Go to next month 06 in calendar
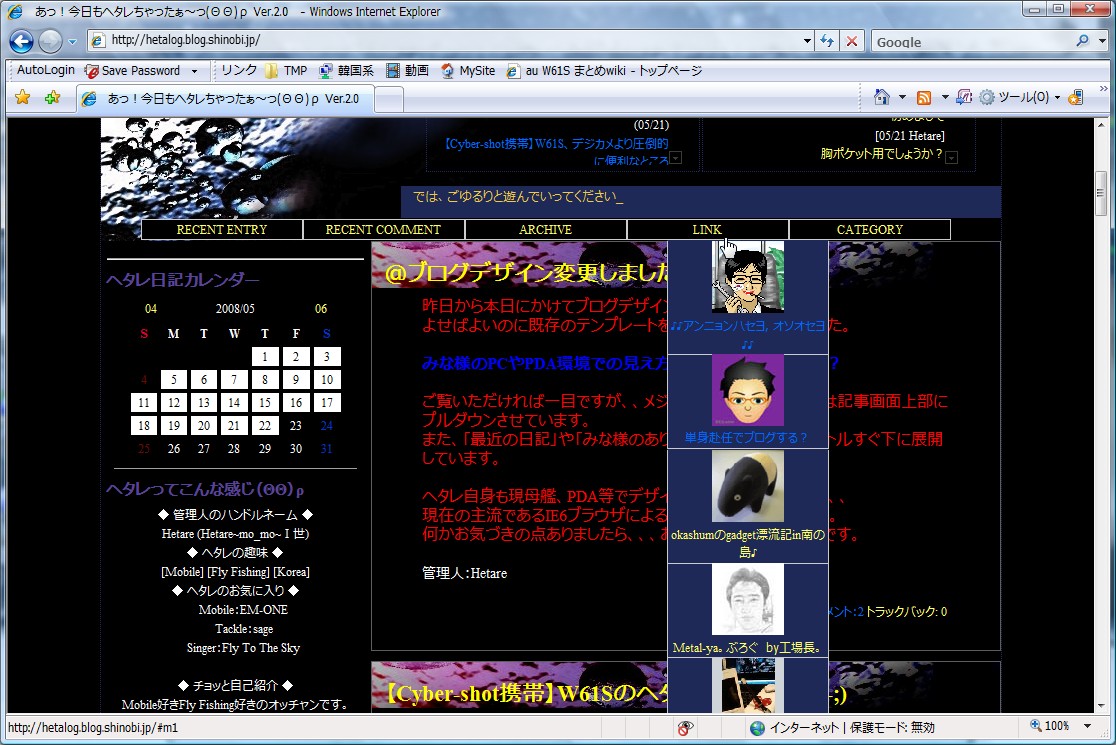Screen dimensions: 1116x745 click(x=321, y=309)
